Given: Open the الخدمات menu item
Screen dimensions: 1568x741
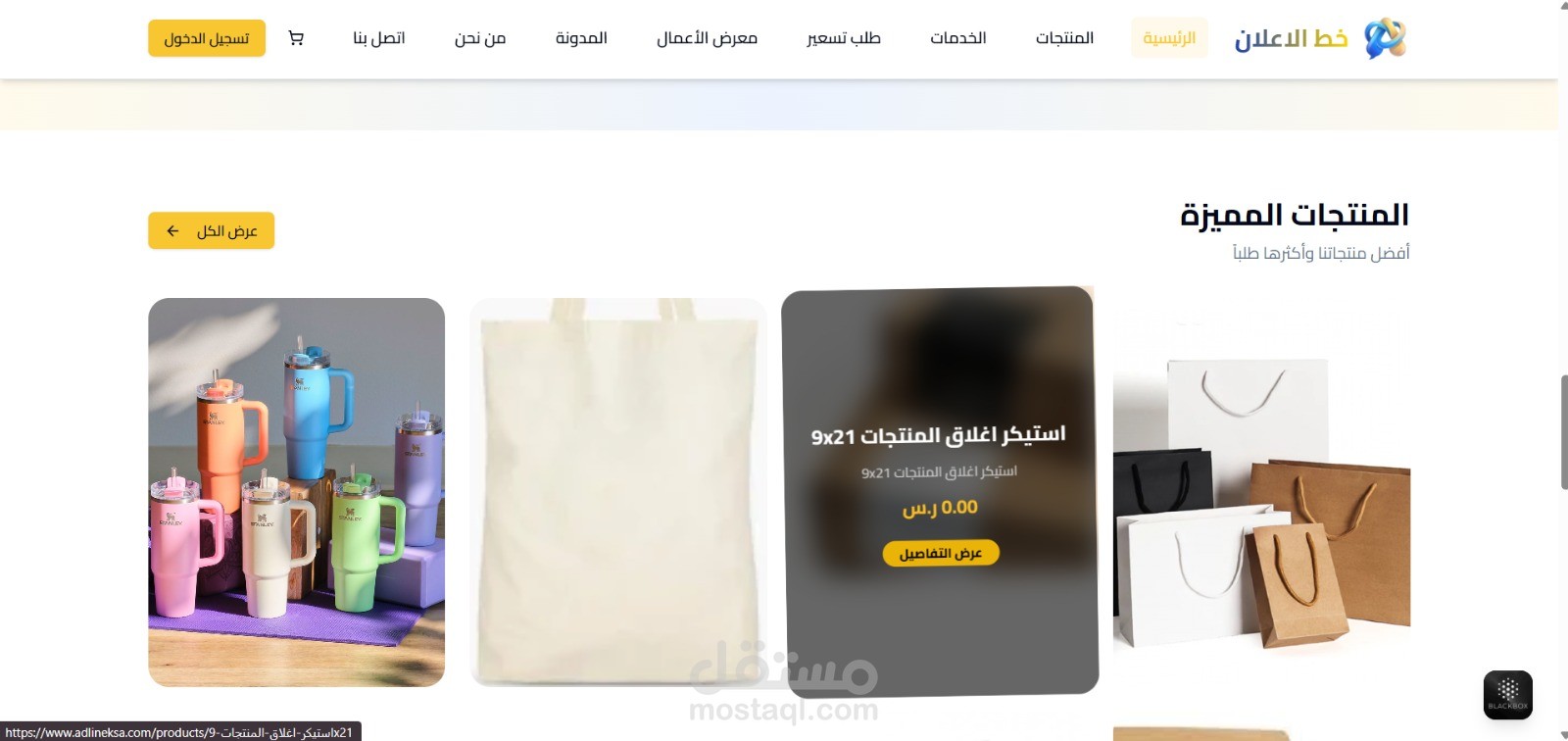Looking at the screenshot, I should pyautogui.click(x=958, y=38).
